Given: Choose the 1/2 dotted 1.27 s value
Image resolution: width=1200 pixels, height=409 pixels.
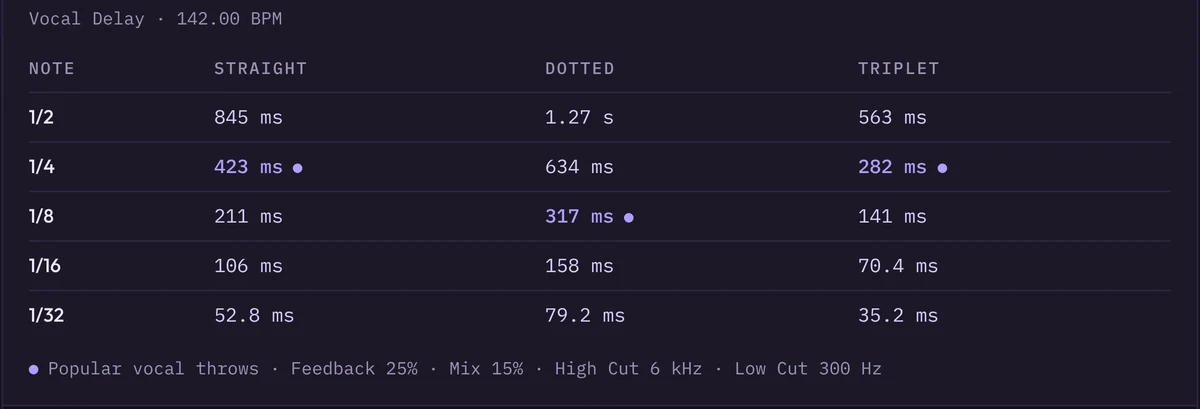Looking at the screenshot, I should (579, 118).
